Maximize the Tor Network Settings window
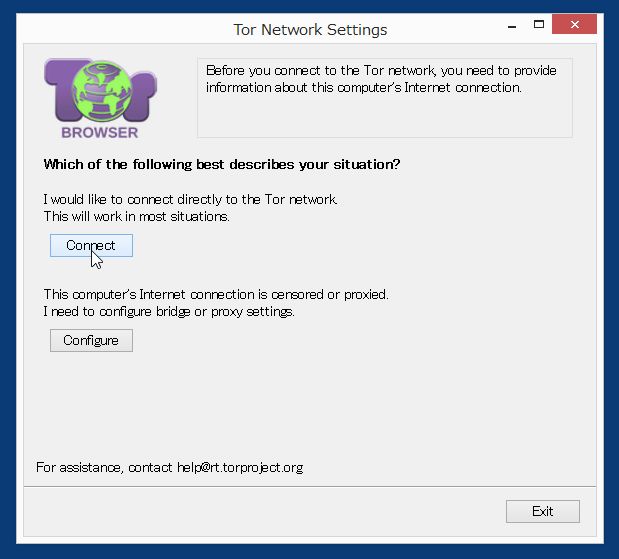 [538, 25]
